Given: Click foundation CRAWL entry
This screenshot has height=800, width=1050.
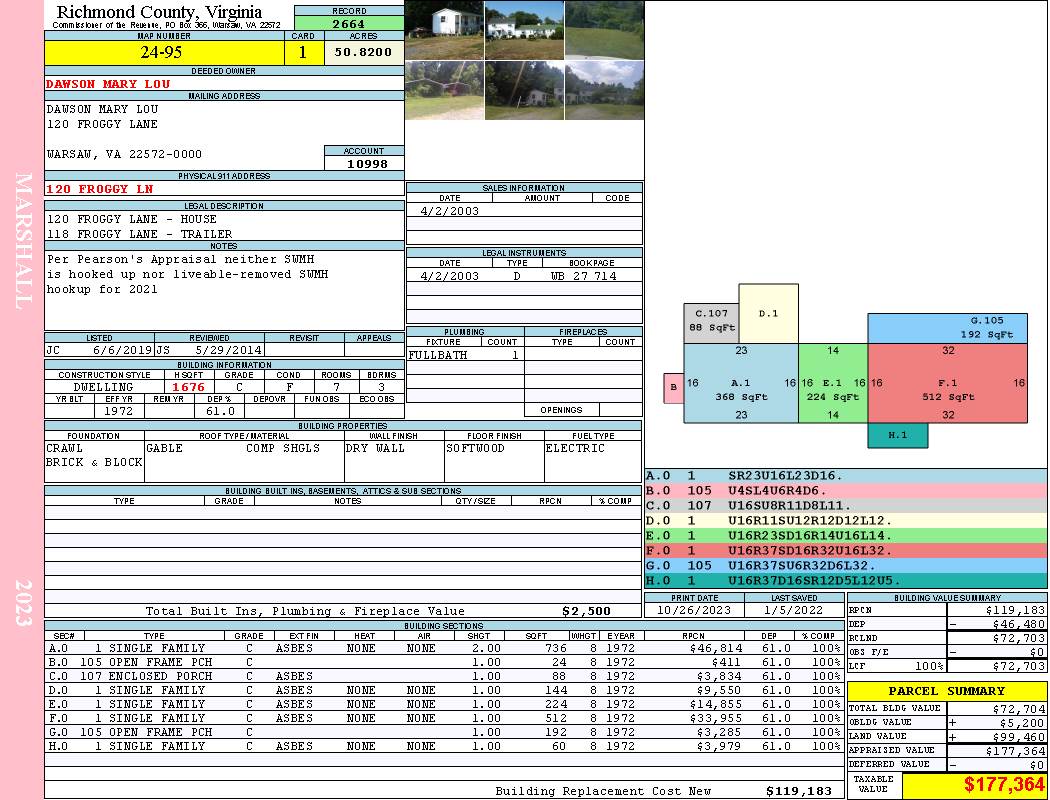Looking at the screenshot, I should pos(64,448).
